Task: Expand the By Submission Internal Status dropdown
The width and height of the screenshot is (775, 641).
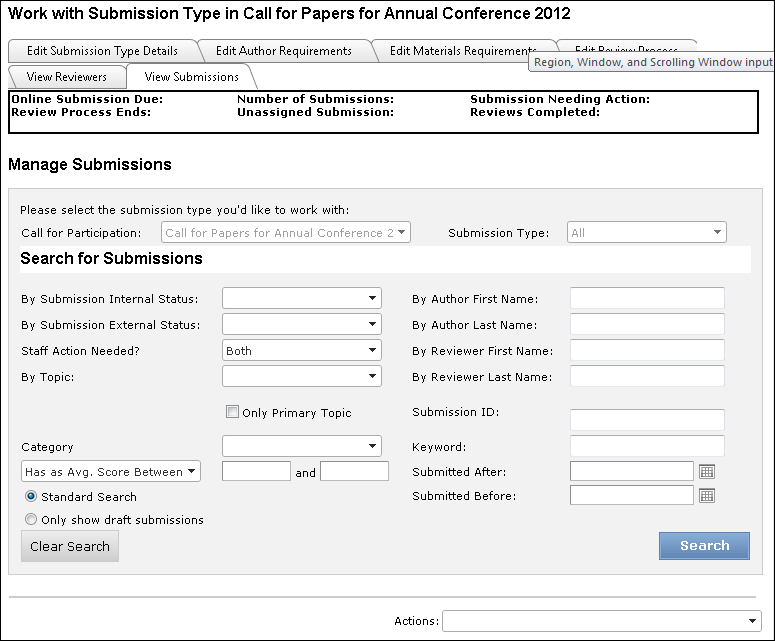Action: pos(301,298)
